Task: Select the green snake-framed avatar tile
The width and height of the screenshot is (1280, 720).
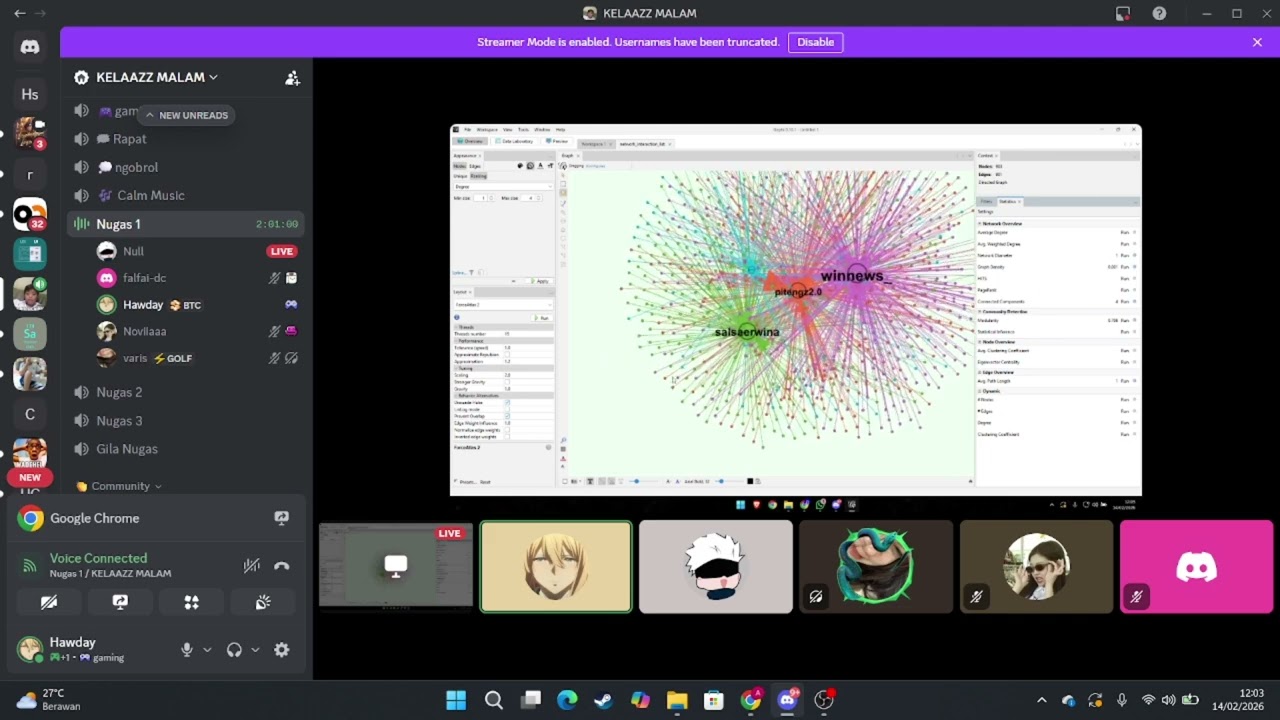Action: [876, 567]
